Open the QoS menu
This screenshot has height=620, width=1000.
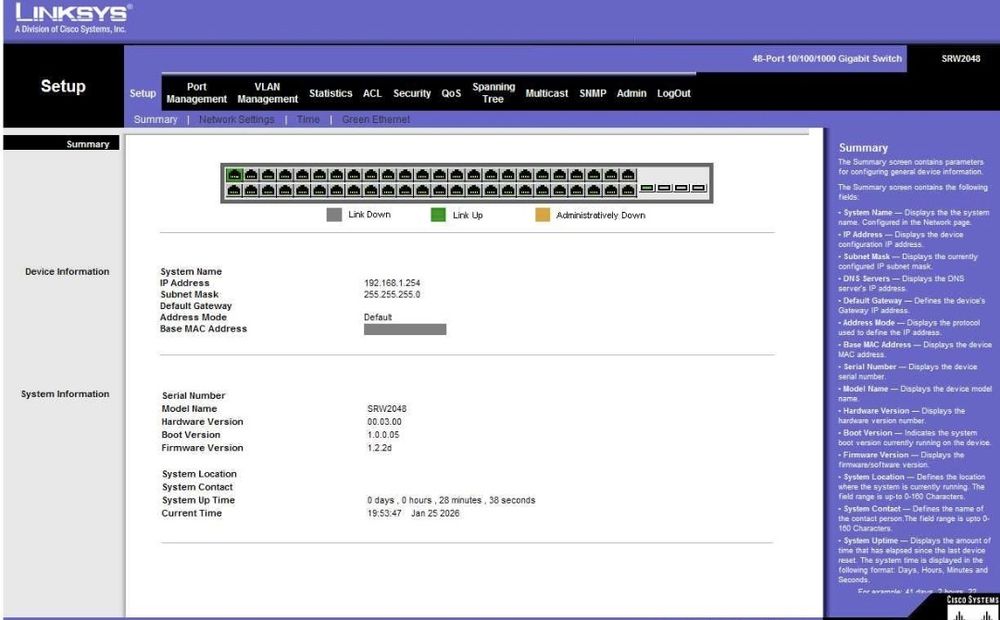451,93
